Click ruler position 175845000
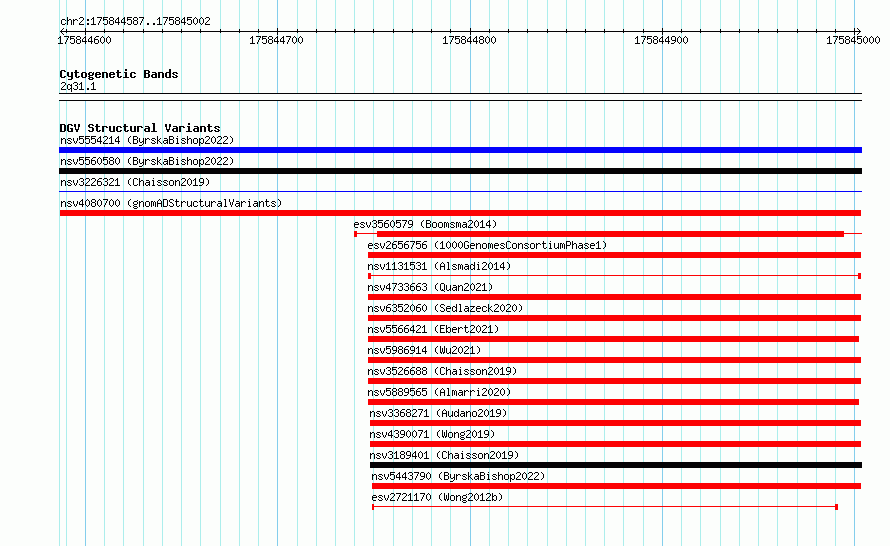Image resolution: width=890 pixels, height=546 pixels. (x=853, y=40)
